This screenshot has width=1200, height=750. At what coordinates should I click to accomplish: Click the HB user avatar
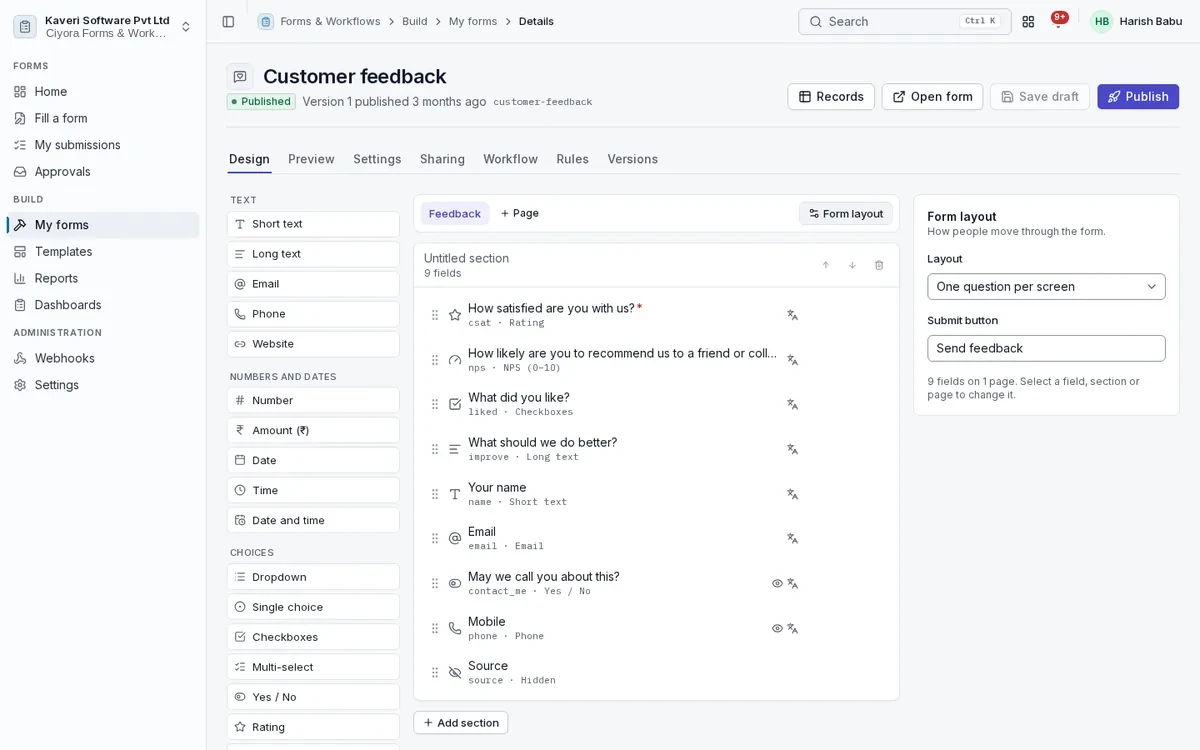pos(1102,21)
